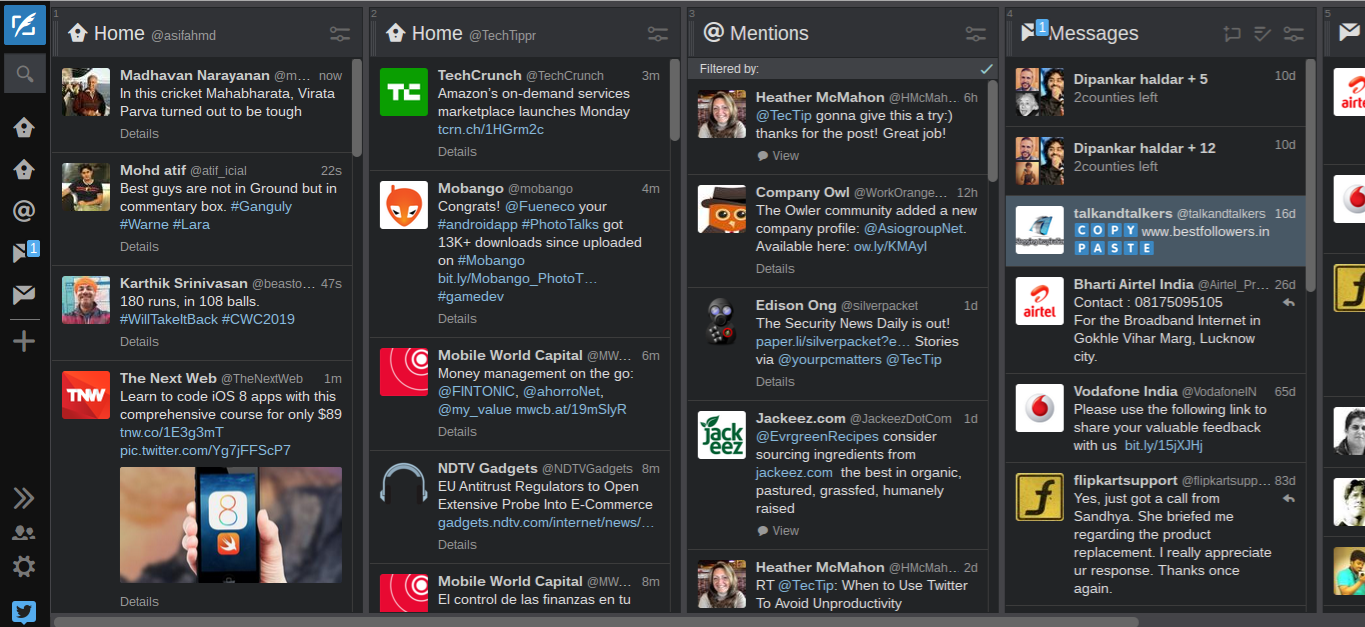Jump to the Mentions column via sidebar @ icon
This screenshot has height=627, width=1365.
point(24,211)
